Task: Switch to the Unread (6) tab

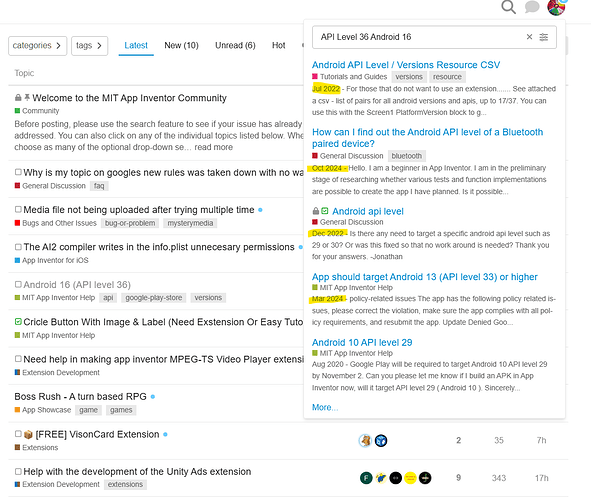Action: tap(235, 46)
